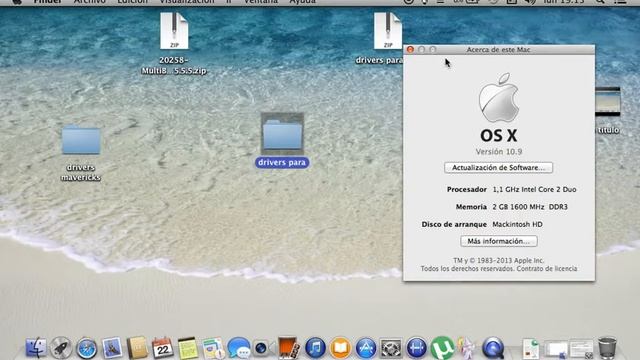This screenshot has height=360, width=640.
Task: Open the Archivo menu
Action: (x=90, y=2)
